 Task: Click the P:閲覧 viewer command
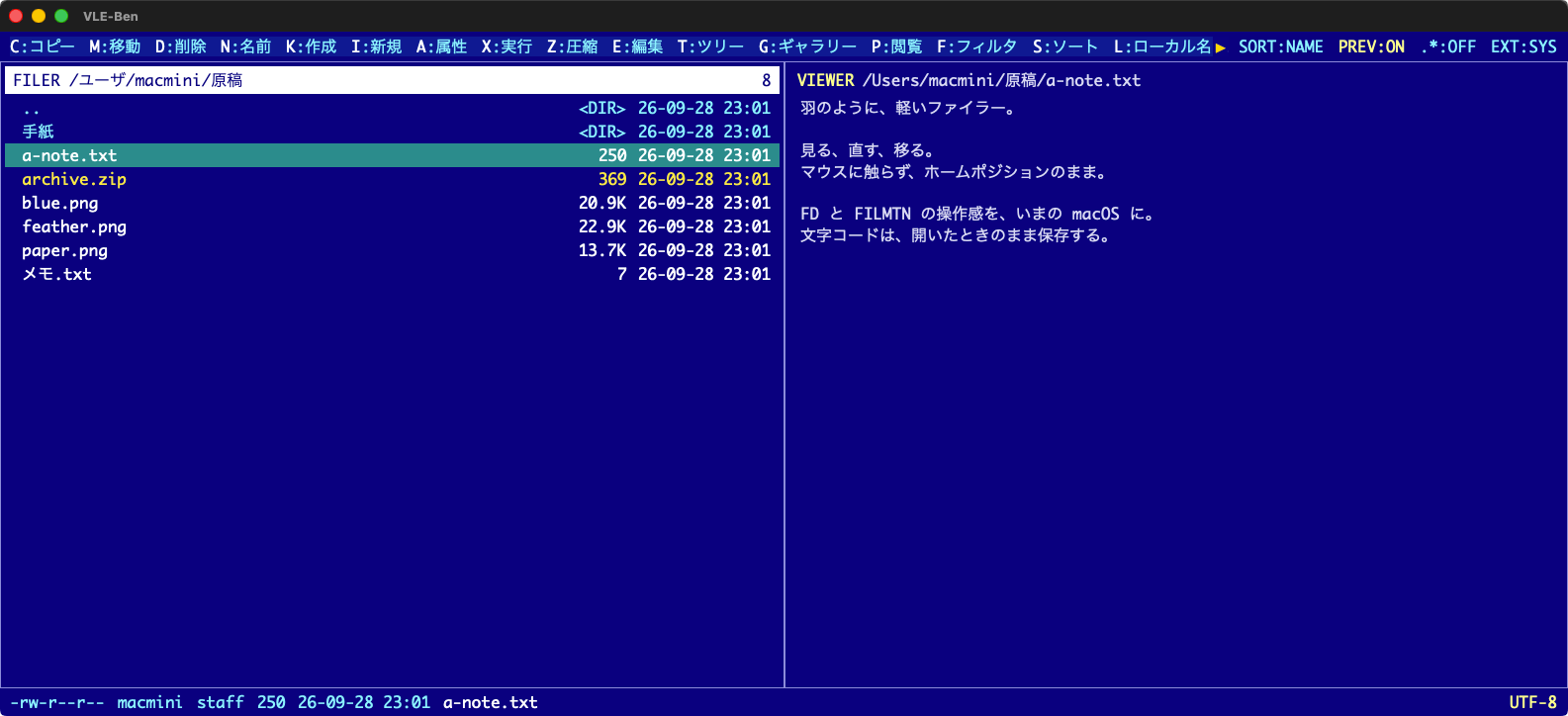pos(897,46)
